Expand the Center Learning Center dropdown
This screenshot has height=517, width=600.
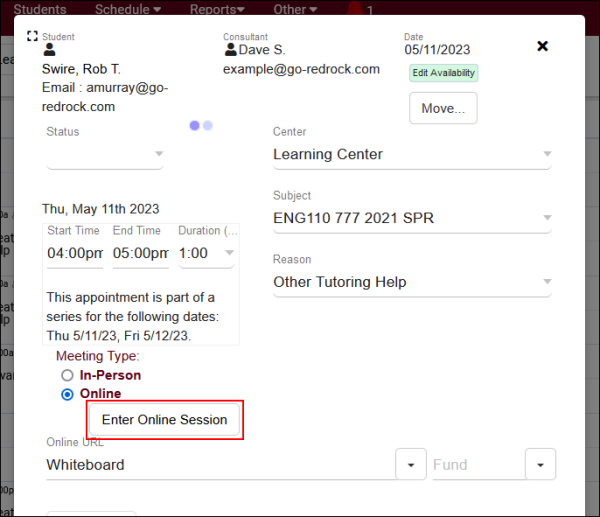coord(546,154)
